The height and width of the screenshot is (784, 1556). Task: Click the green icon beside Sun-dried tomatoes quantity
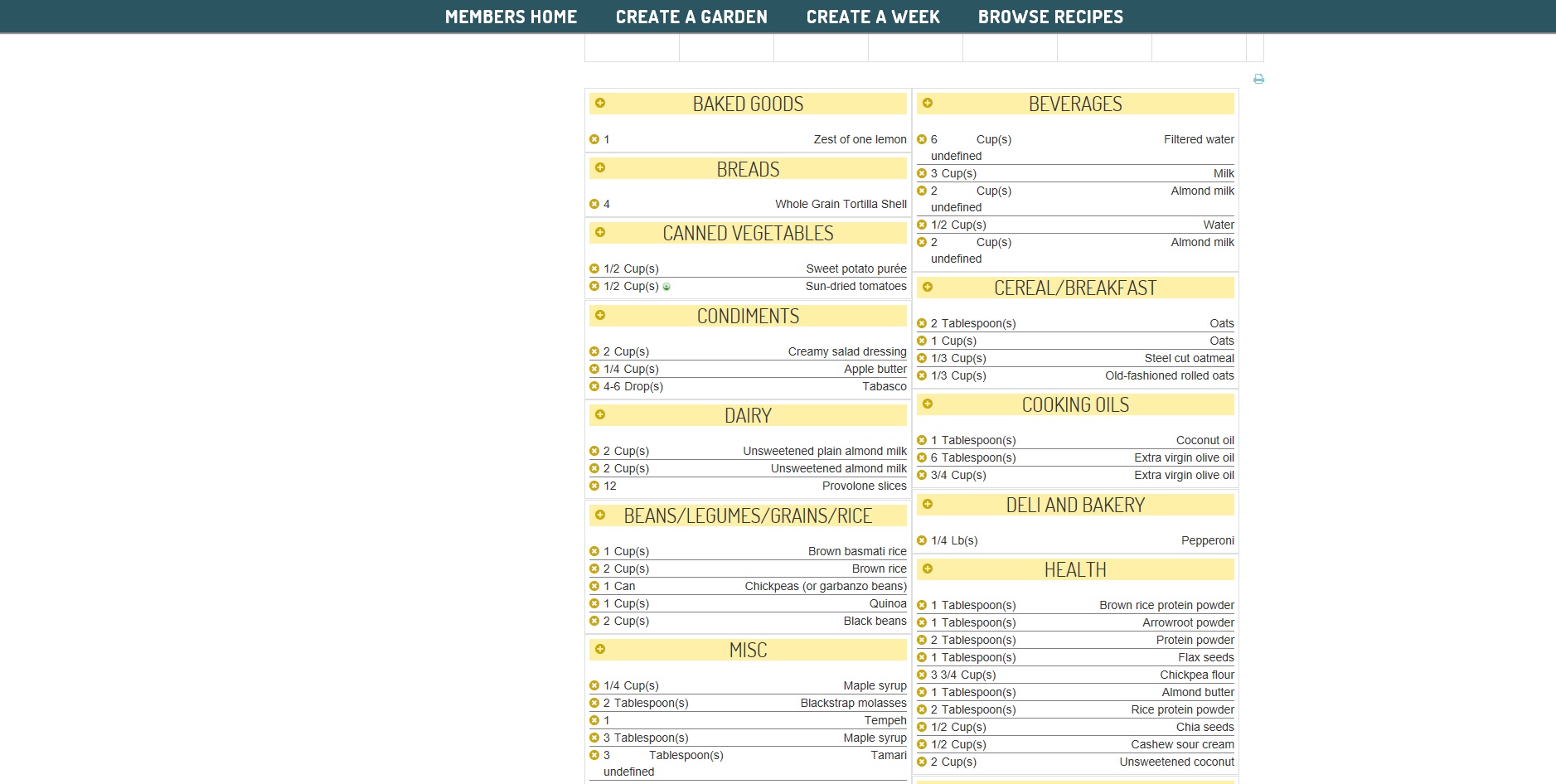click(x=667, y=287)
